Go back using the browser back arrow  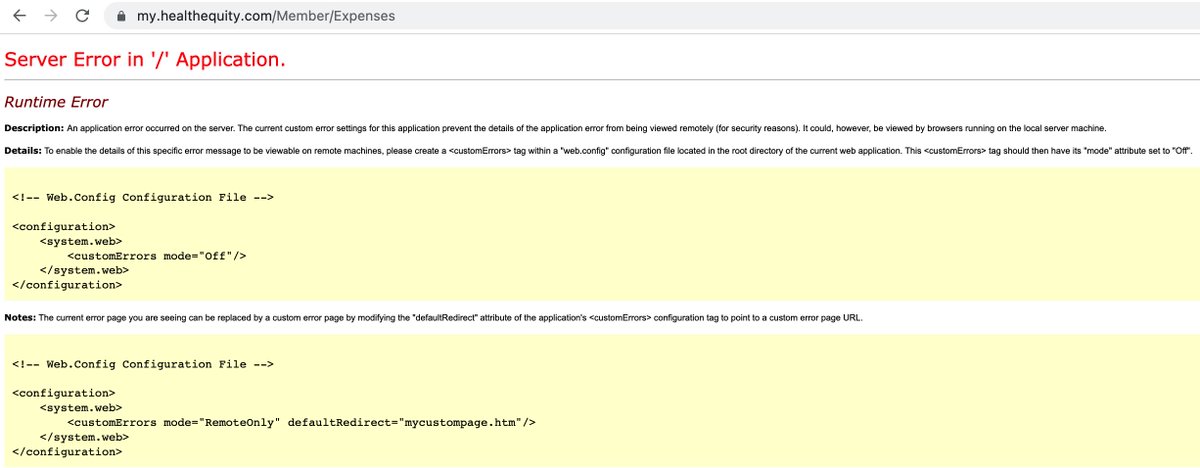point(19,16)
